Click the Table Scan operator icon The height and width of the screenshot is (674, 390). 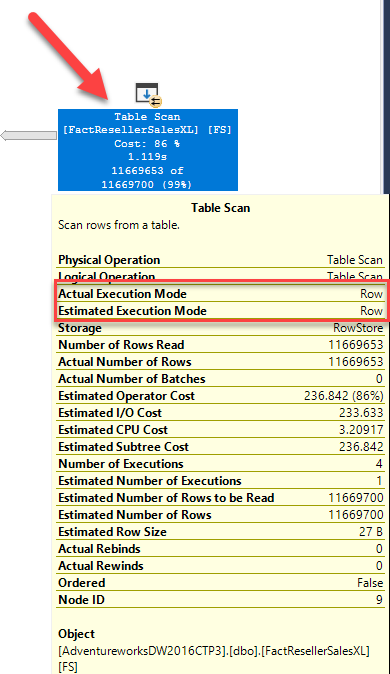point(147,92)
